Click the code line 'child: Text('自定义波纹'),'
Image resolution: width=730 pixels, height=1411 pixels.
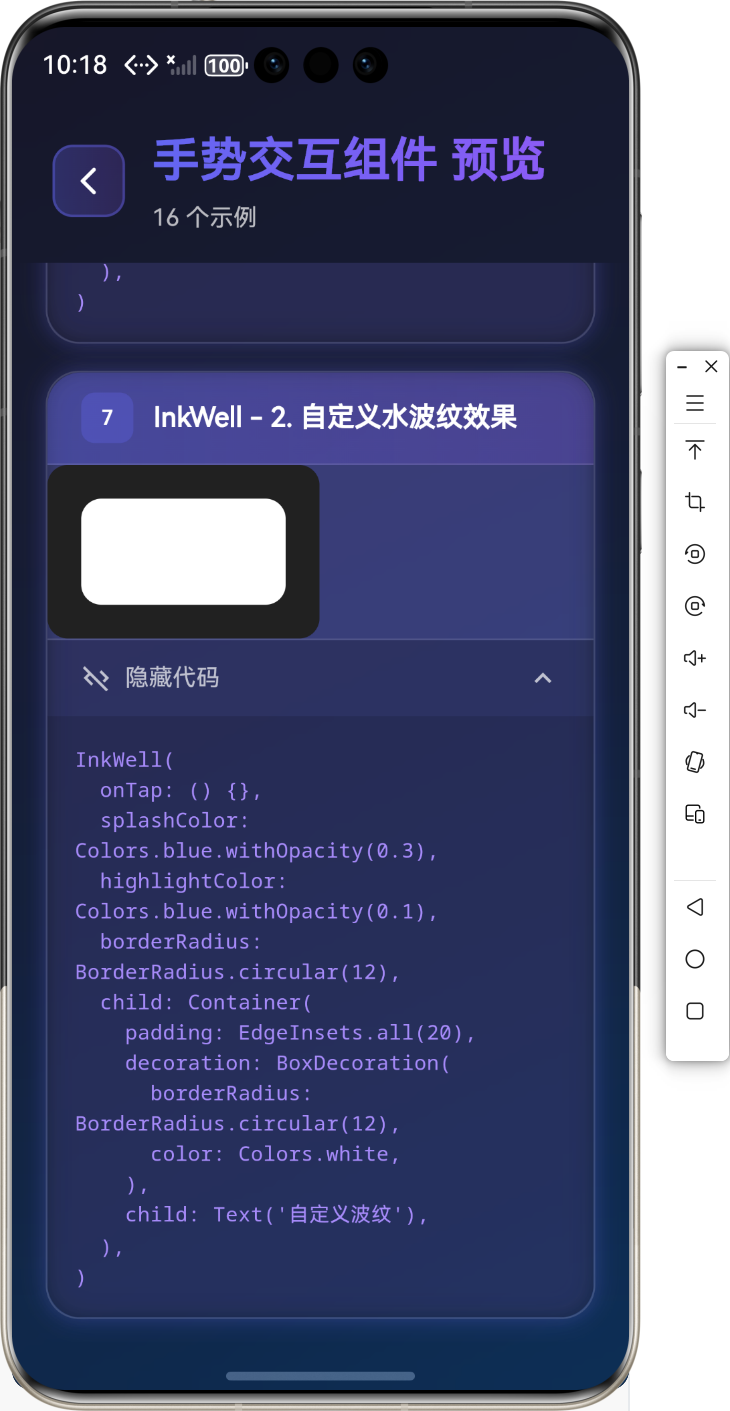(277, 1215)
